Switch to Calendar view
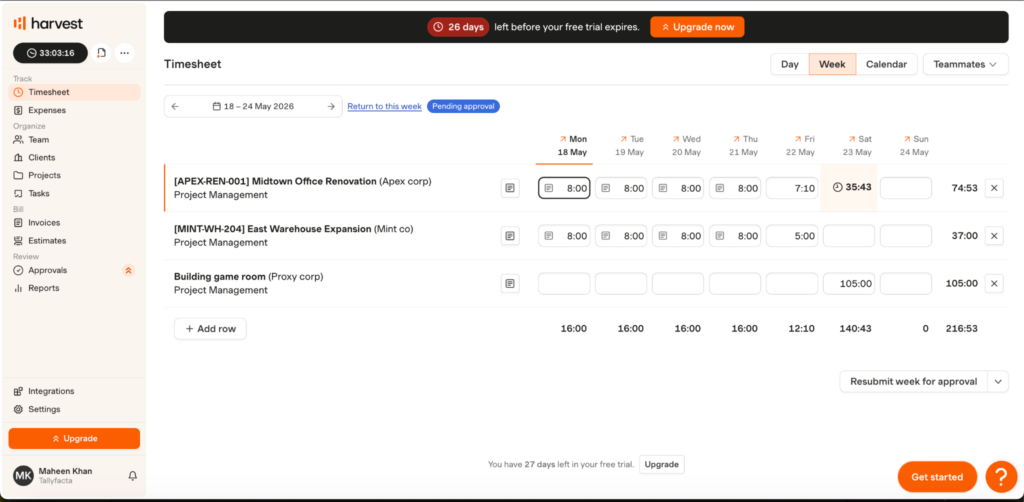1024x502 pixels. pyautogui.click(x=886, y=65)
